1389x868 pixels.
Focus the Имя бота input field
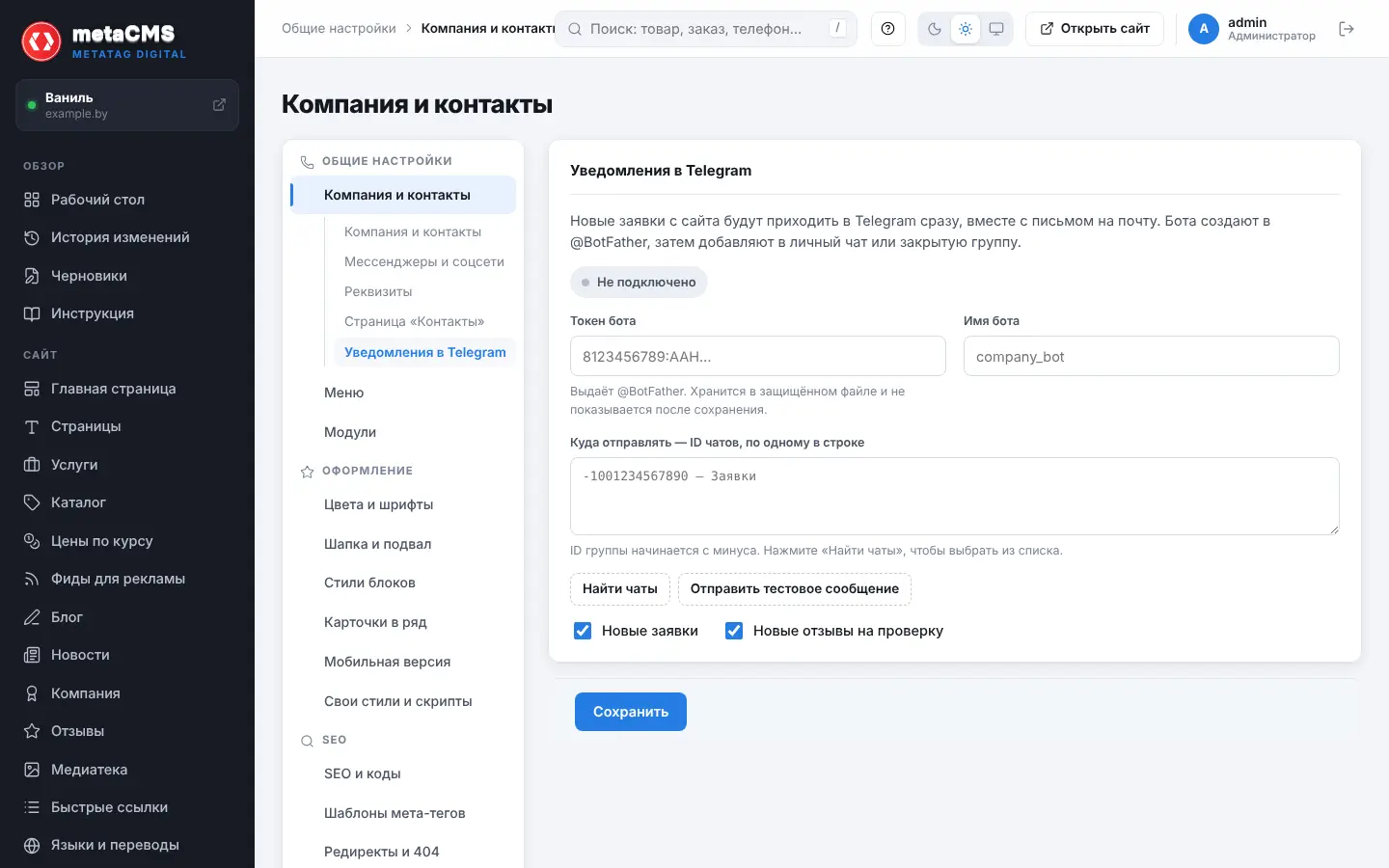coord(1152,356)
